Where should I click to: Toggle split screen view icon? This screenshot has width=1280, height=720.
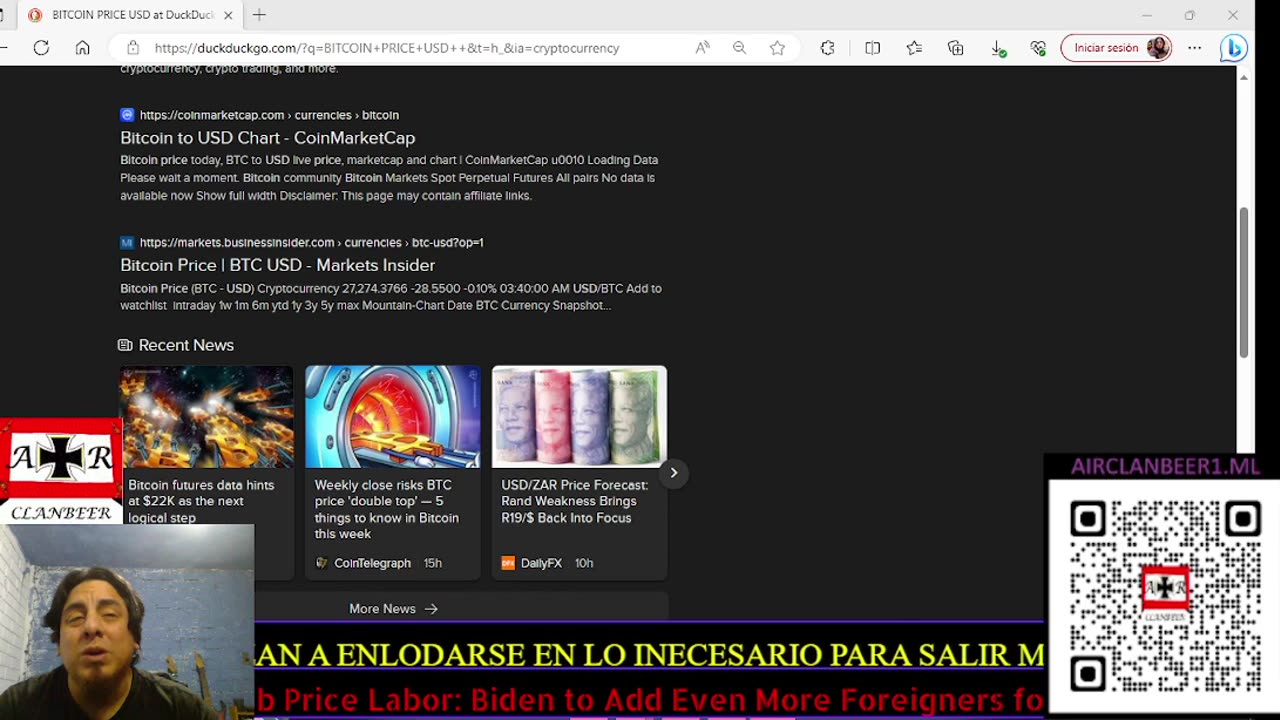point(872,47)
